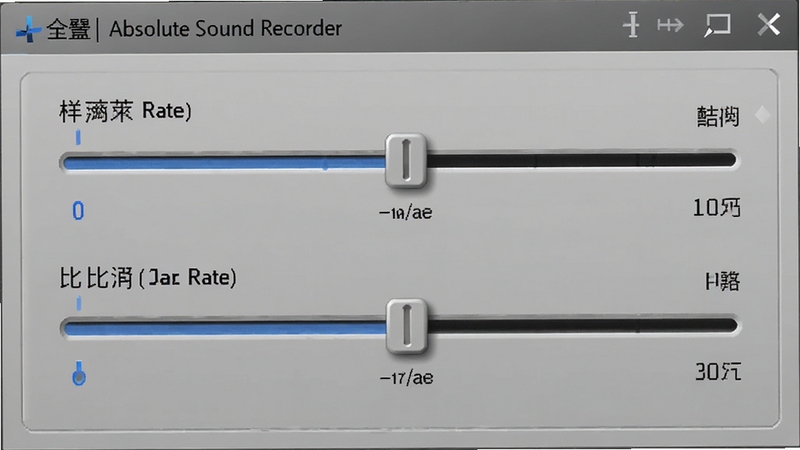The image size is (800, 450).
Task: Click the maximum value label starting with 10
Action: [717, 208]
